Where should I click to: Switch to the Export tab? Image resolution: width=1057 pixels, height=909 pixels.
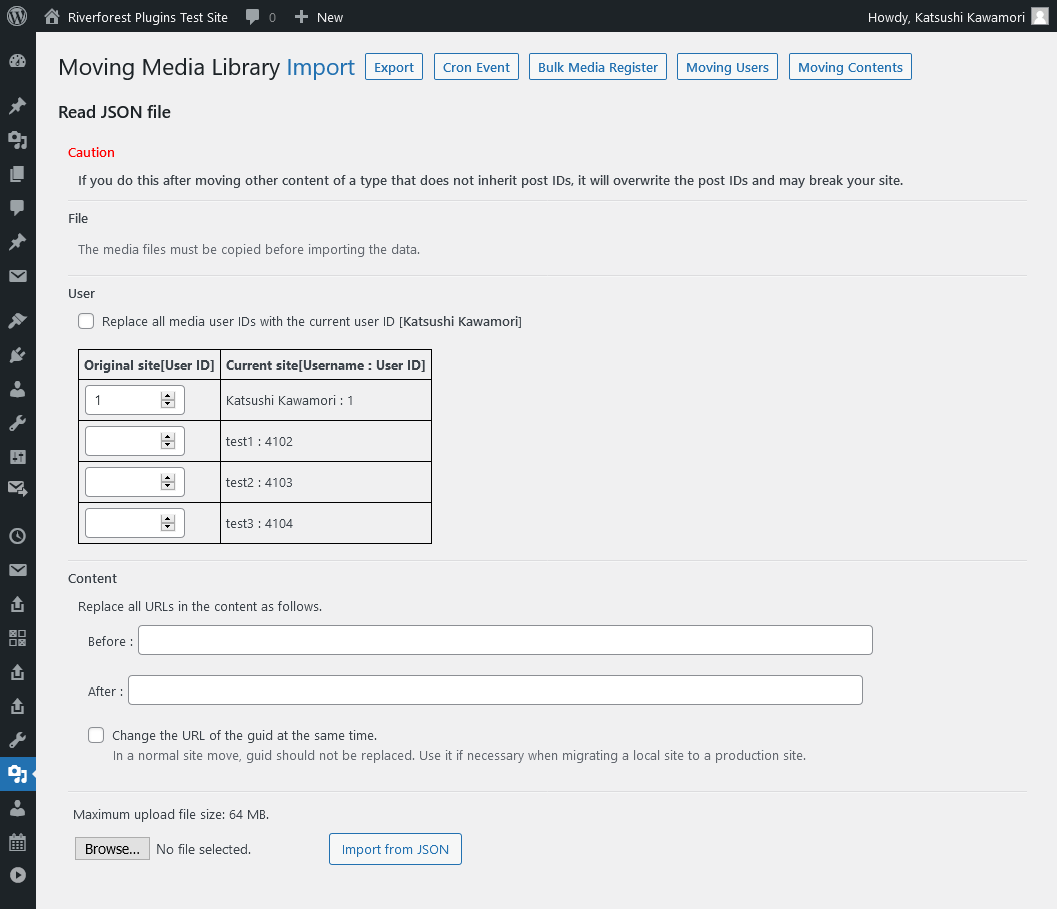tap(394, 67)
